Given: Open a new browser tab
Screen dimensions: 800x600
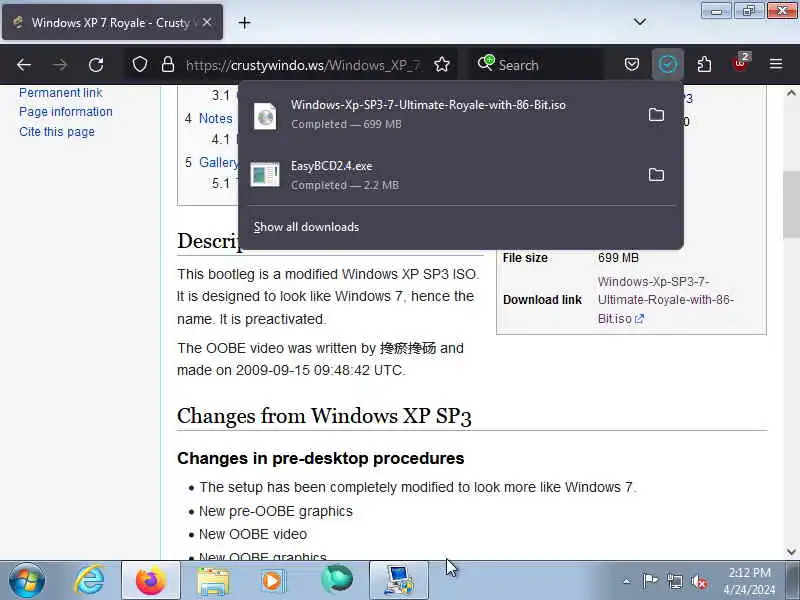Looking at the screenshot, I should 244,22.
